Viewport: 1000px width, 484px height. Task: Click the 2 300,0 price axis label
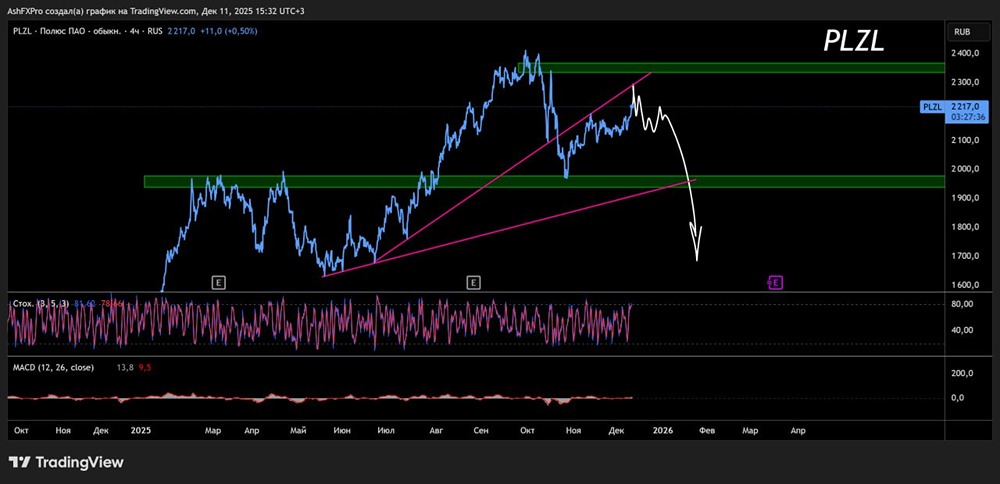pyautogui.click(x=964, y=82)
